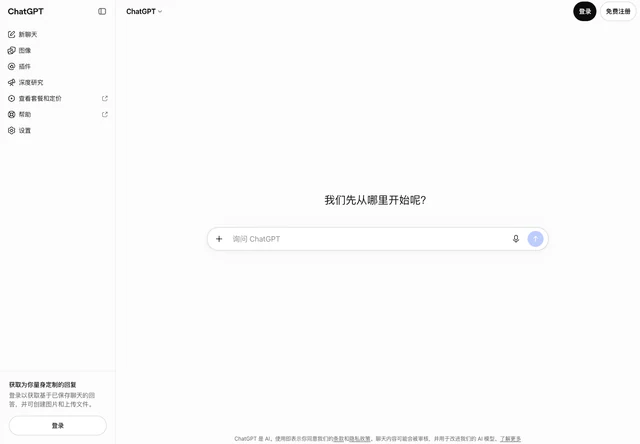Screen dimensions: 640x444
Task: Open the 条款 terms link in footer
Action: click(338, 439)
